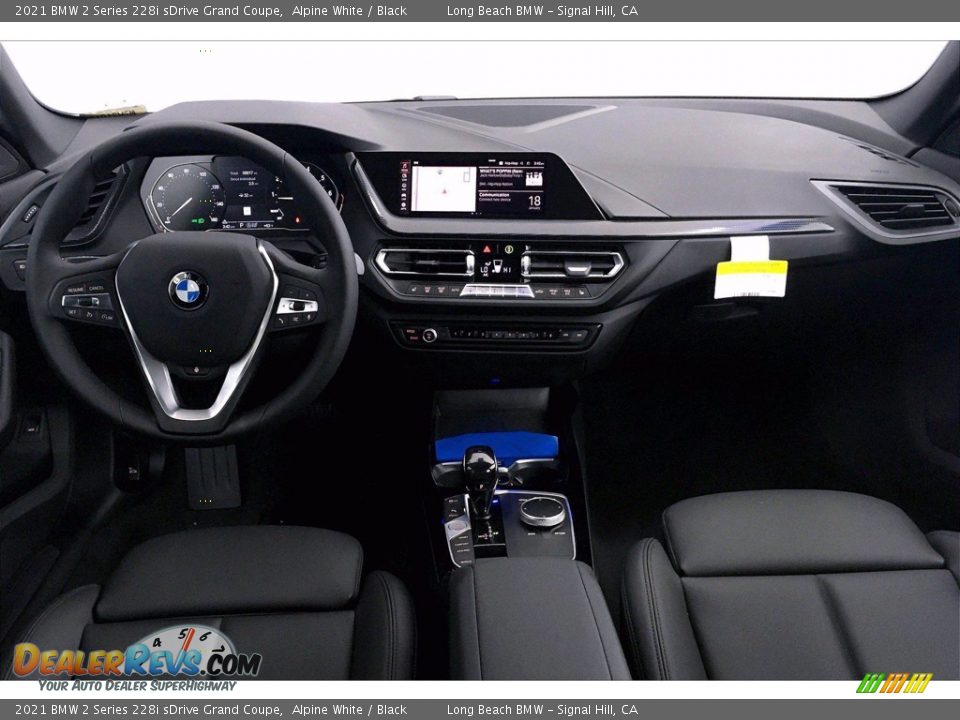Screen dimensions: 960x720
Task: Click the round audio volume knob under the climate panel
Action: 429,335
